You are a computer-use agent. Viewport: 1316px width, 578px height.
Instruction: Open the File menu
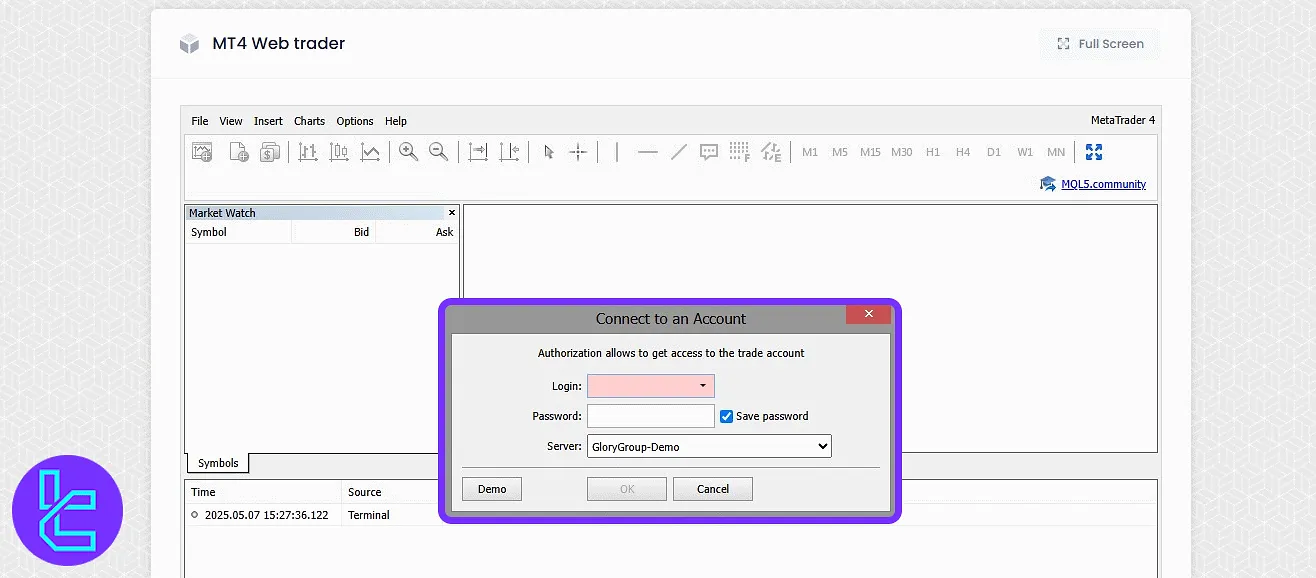click(x=200, y=121)
